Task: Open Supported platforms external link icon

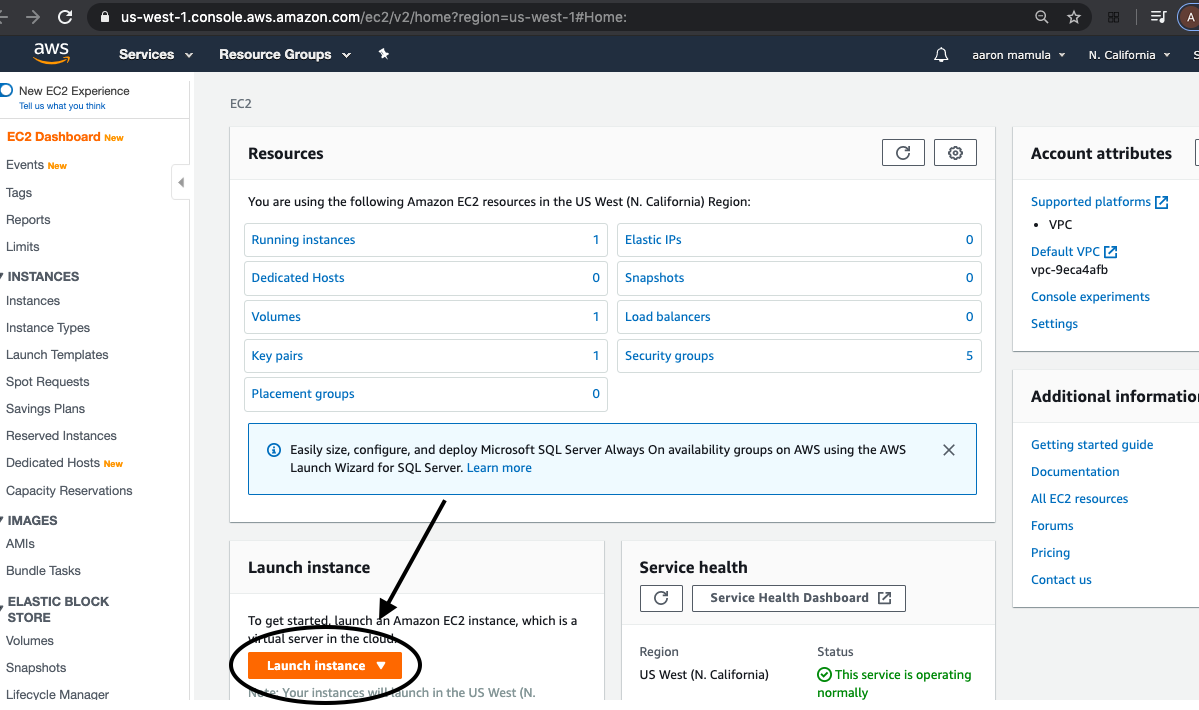Action: coord(1162,202)
